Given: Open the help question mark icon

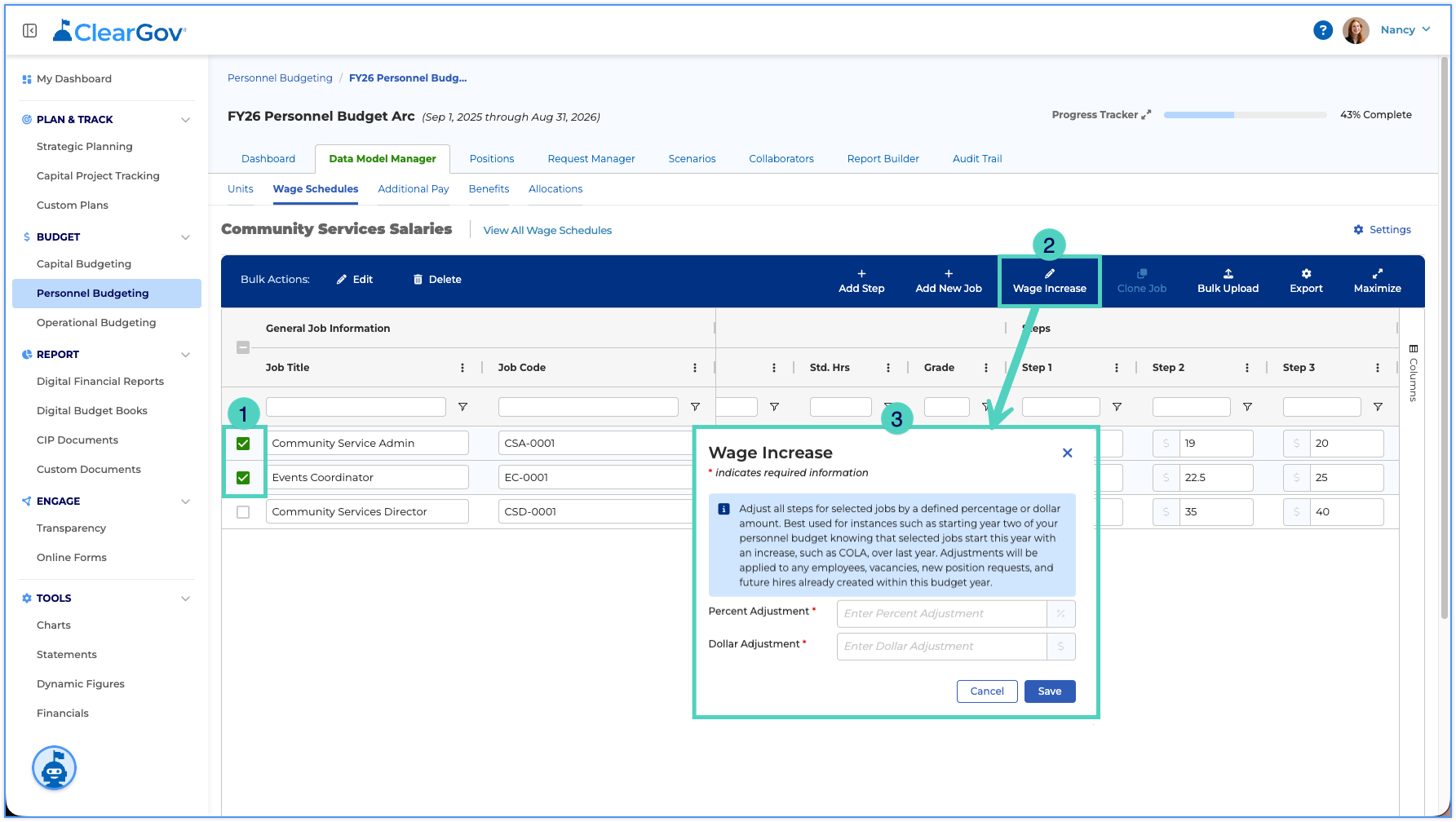Looking at the screenshot, I should (1322, 30).
